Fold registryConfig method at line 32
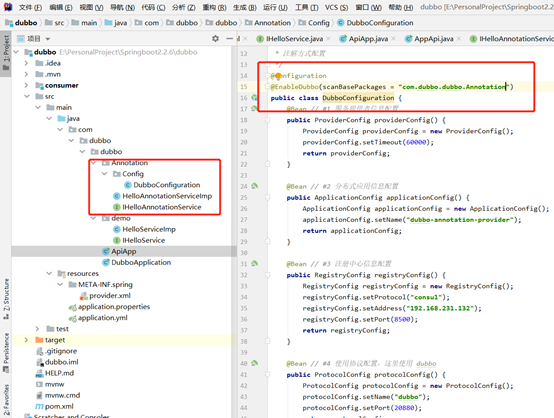This screenshot has height=418, width=554. [267, 275]
